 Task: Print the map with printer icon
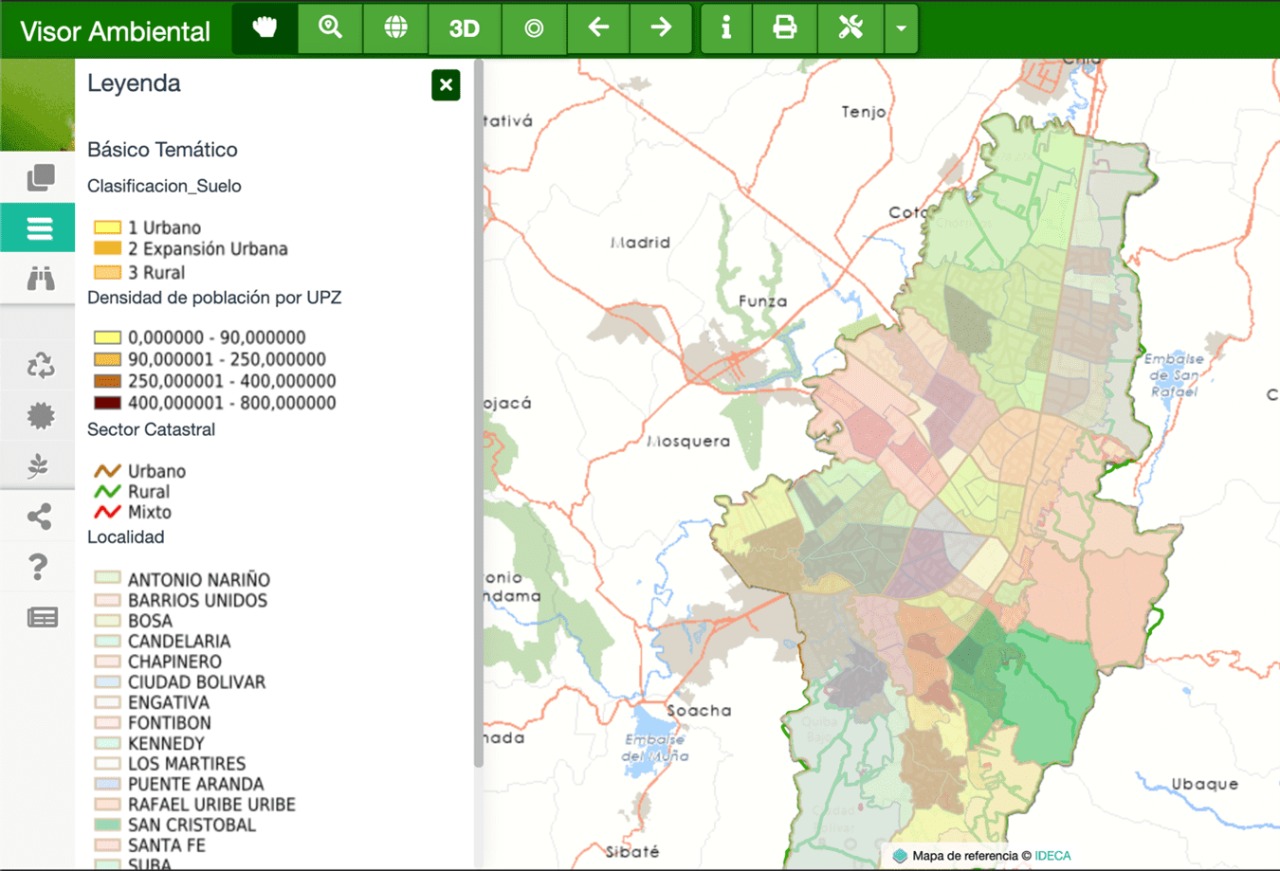click(785, 28)
